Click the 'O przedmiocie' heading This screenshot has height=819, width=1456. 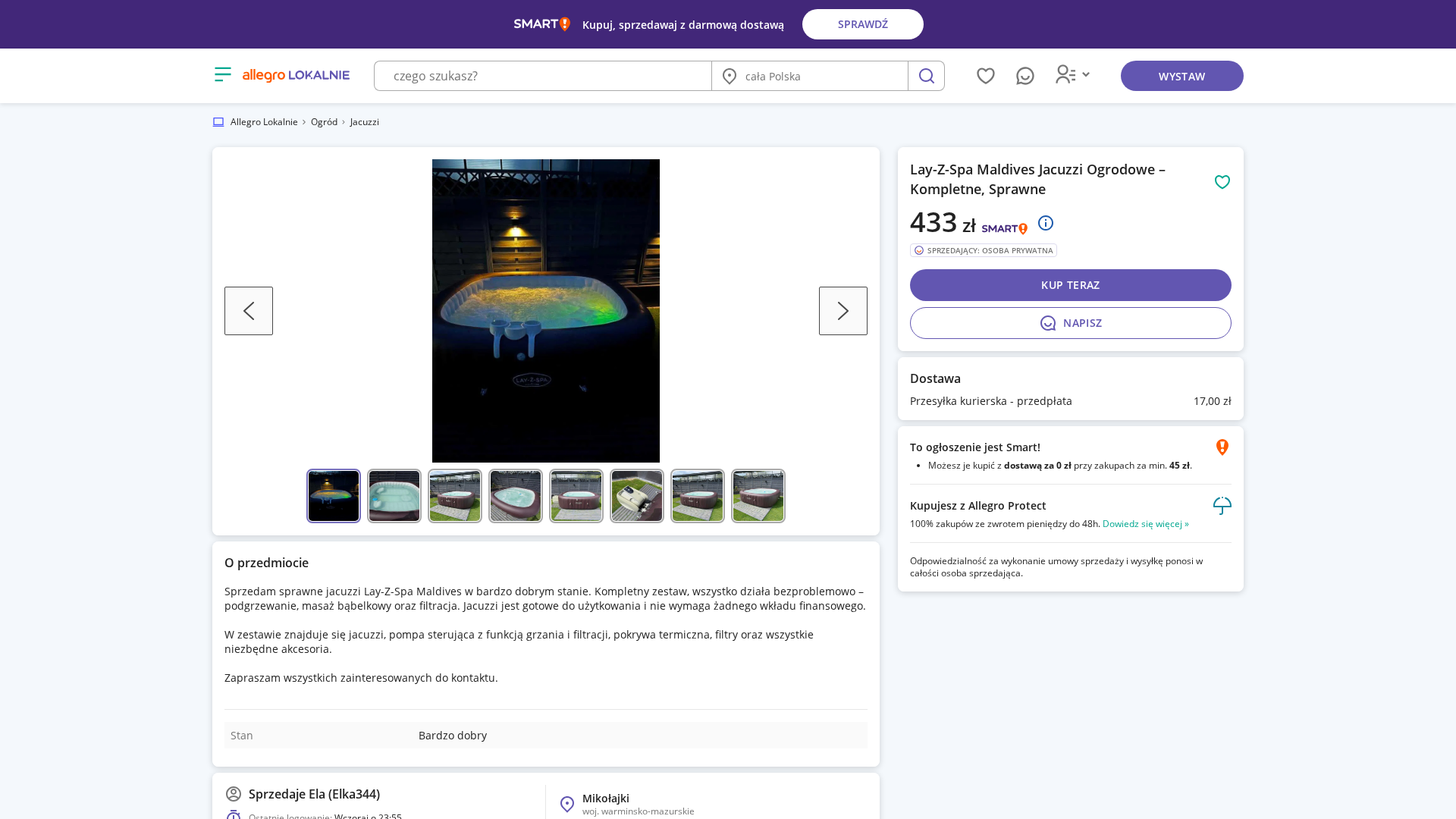tap(266, 563)
